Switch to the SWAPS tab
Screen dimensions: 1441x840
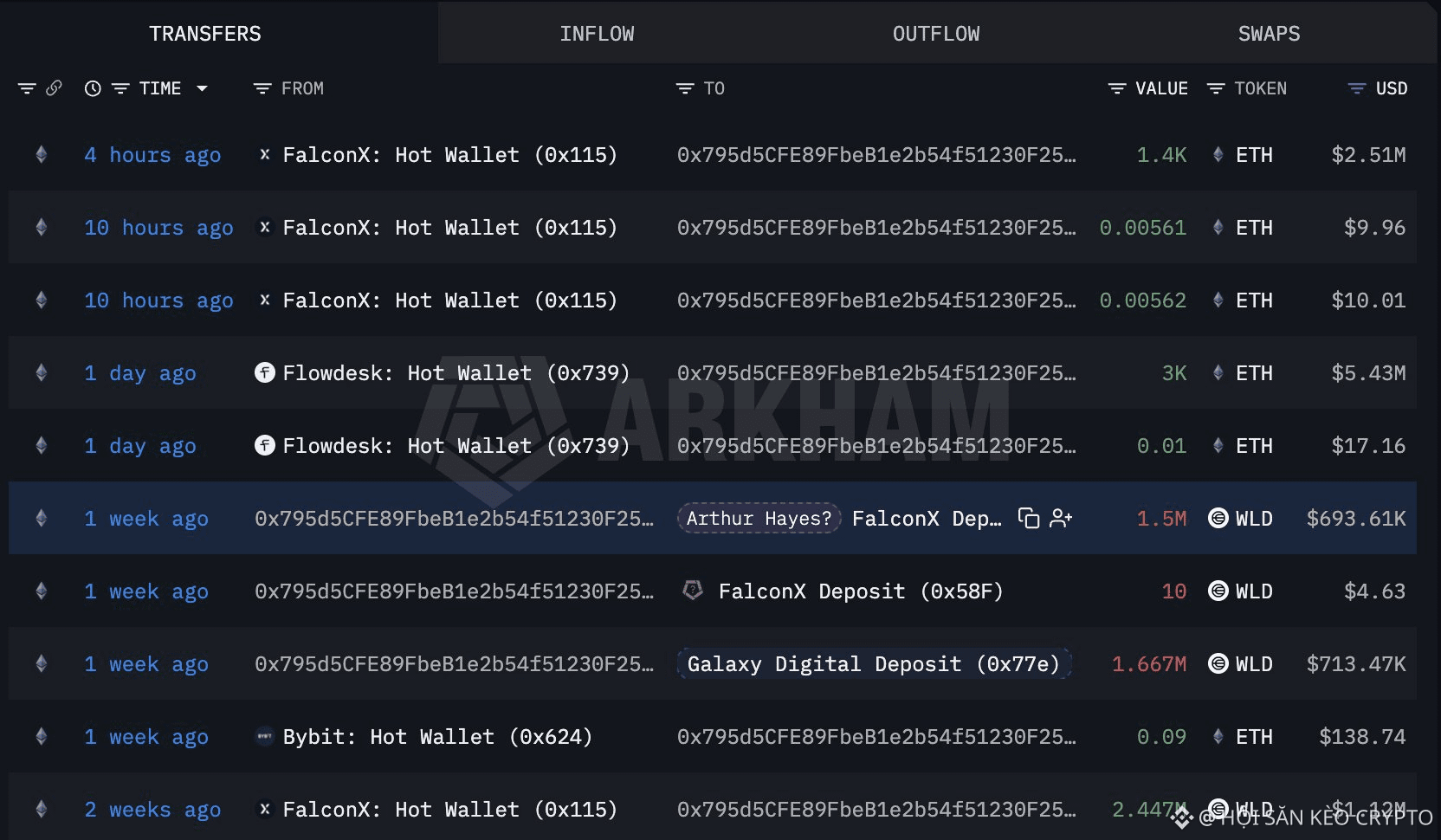pos(1269,34)
